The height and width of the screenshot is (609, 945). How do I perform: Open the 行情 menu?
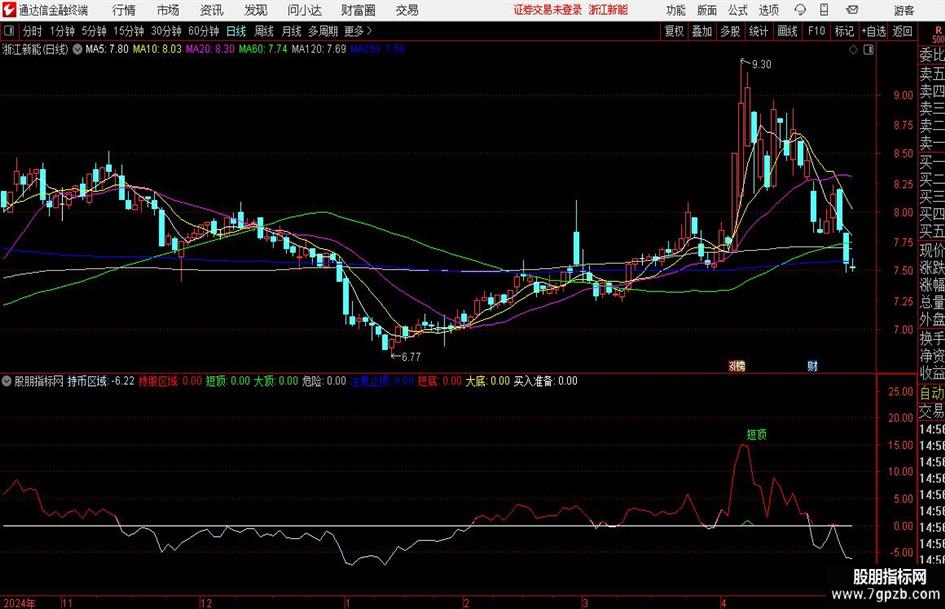(124, 10)
